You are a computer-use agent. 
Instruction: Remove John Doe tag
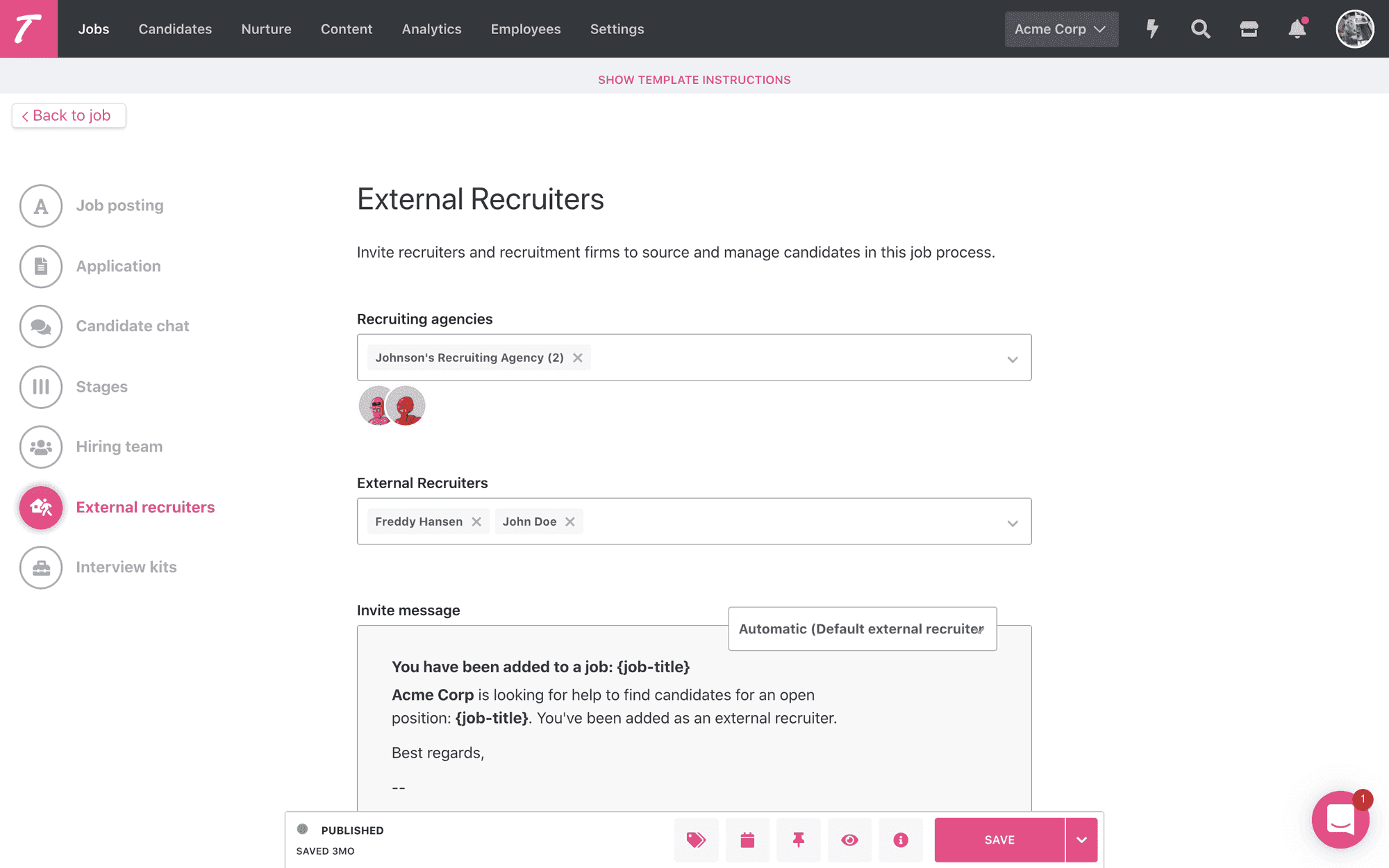[x=569, y=521]
